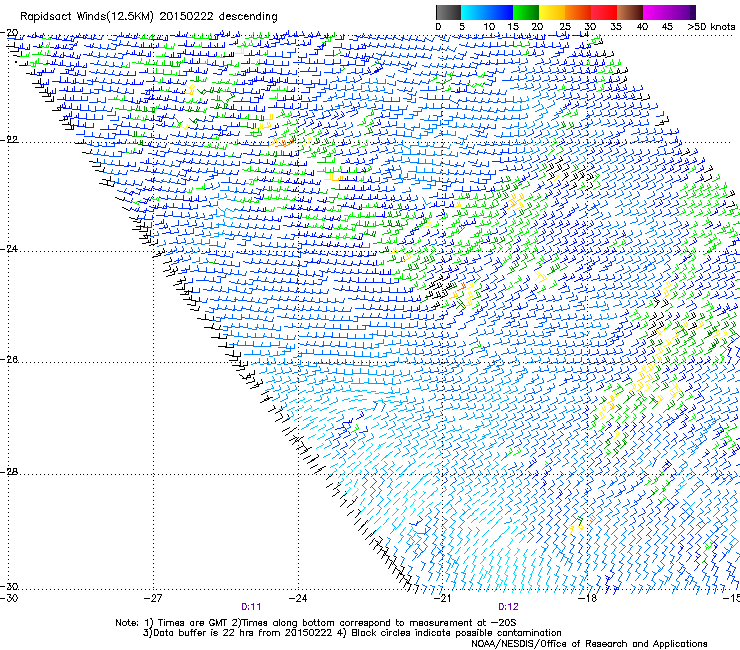Click the orange 25-30 knots legend segment

pyautogui.click(x=578, y=12)
